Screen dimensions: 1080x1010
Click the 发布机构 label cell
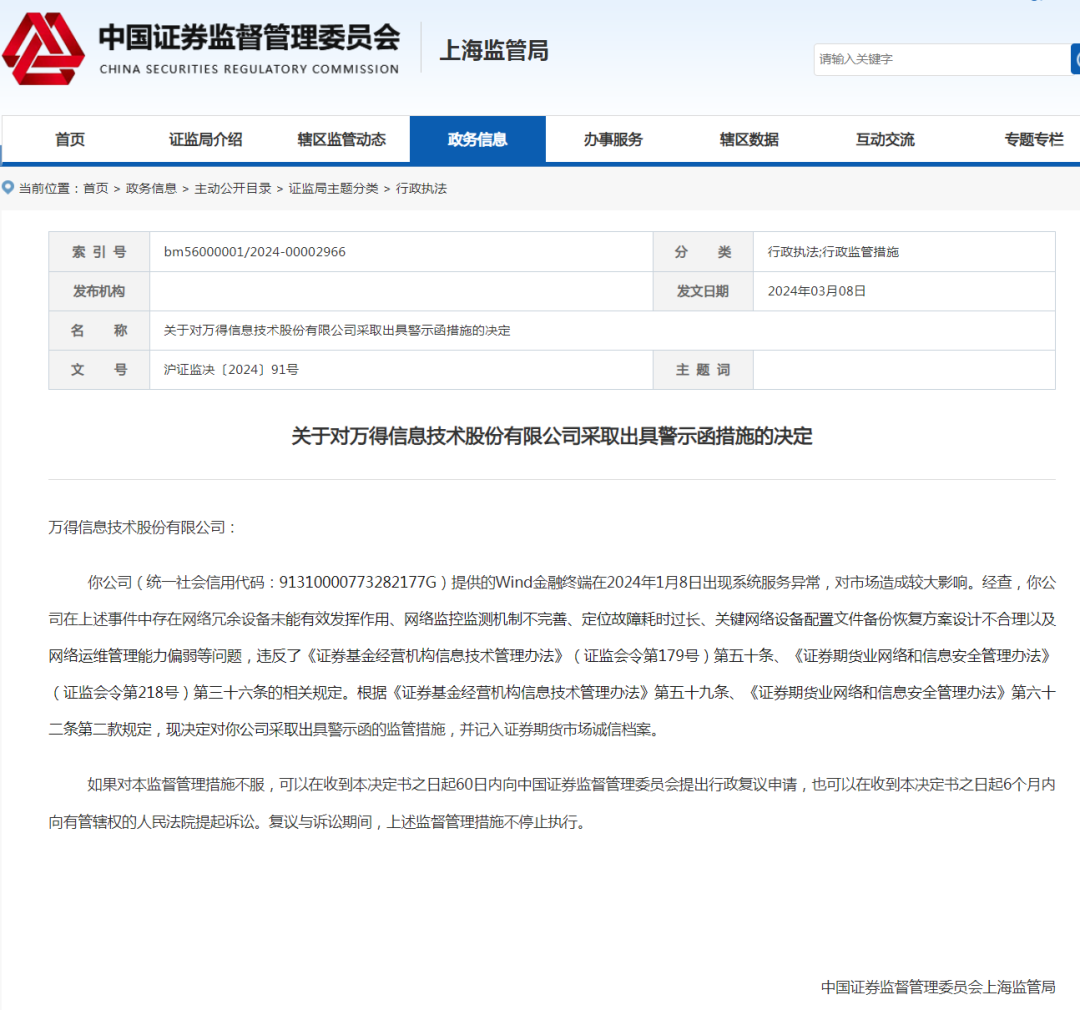pos(99,291)
